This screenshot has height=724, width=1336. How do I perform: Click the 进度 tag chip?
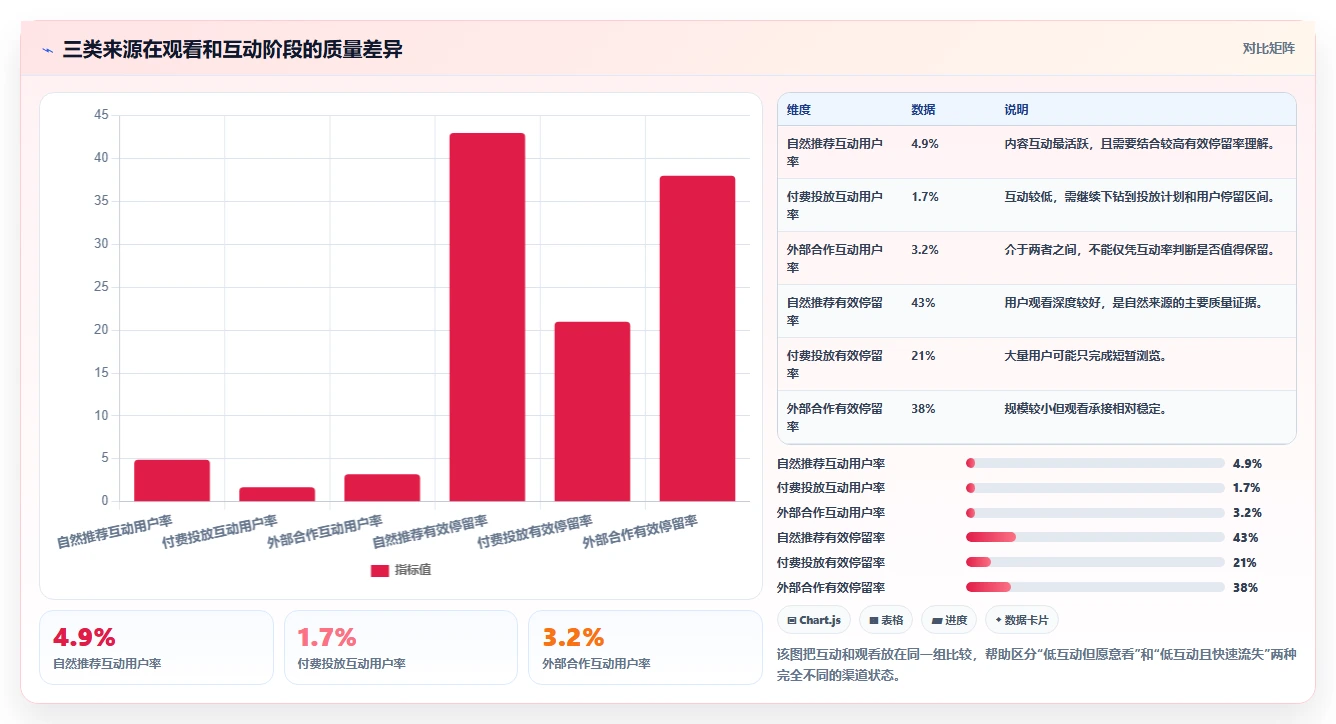[x=949, y=620]
